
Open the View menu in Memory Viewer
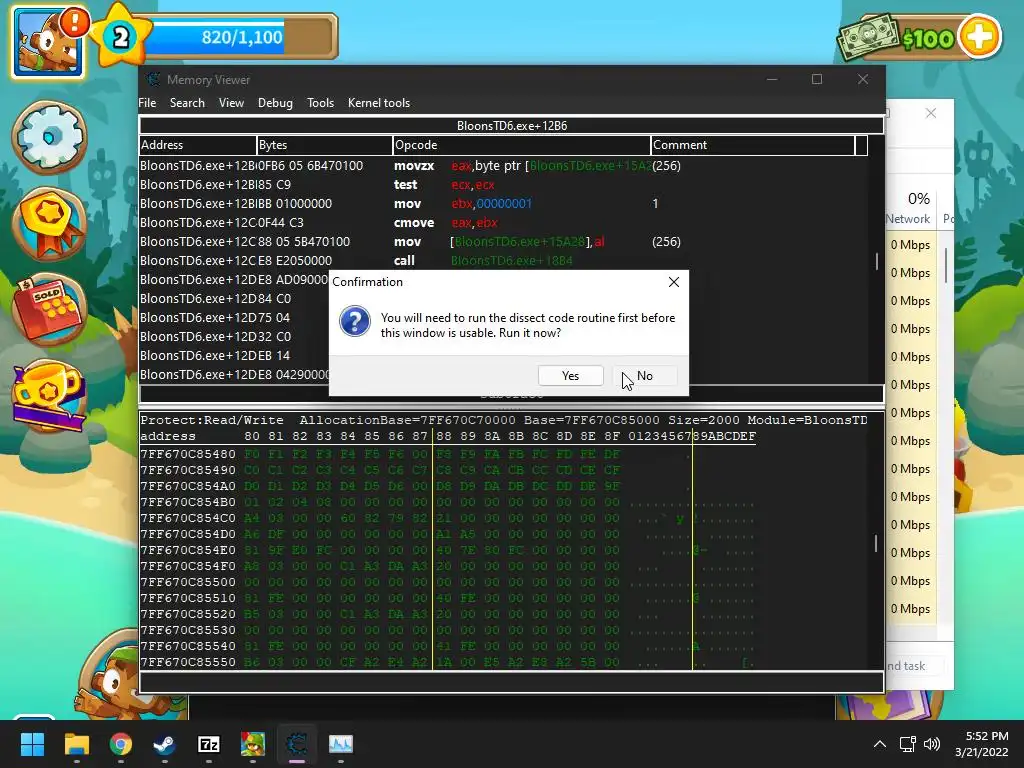(231, 103)
